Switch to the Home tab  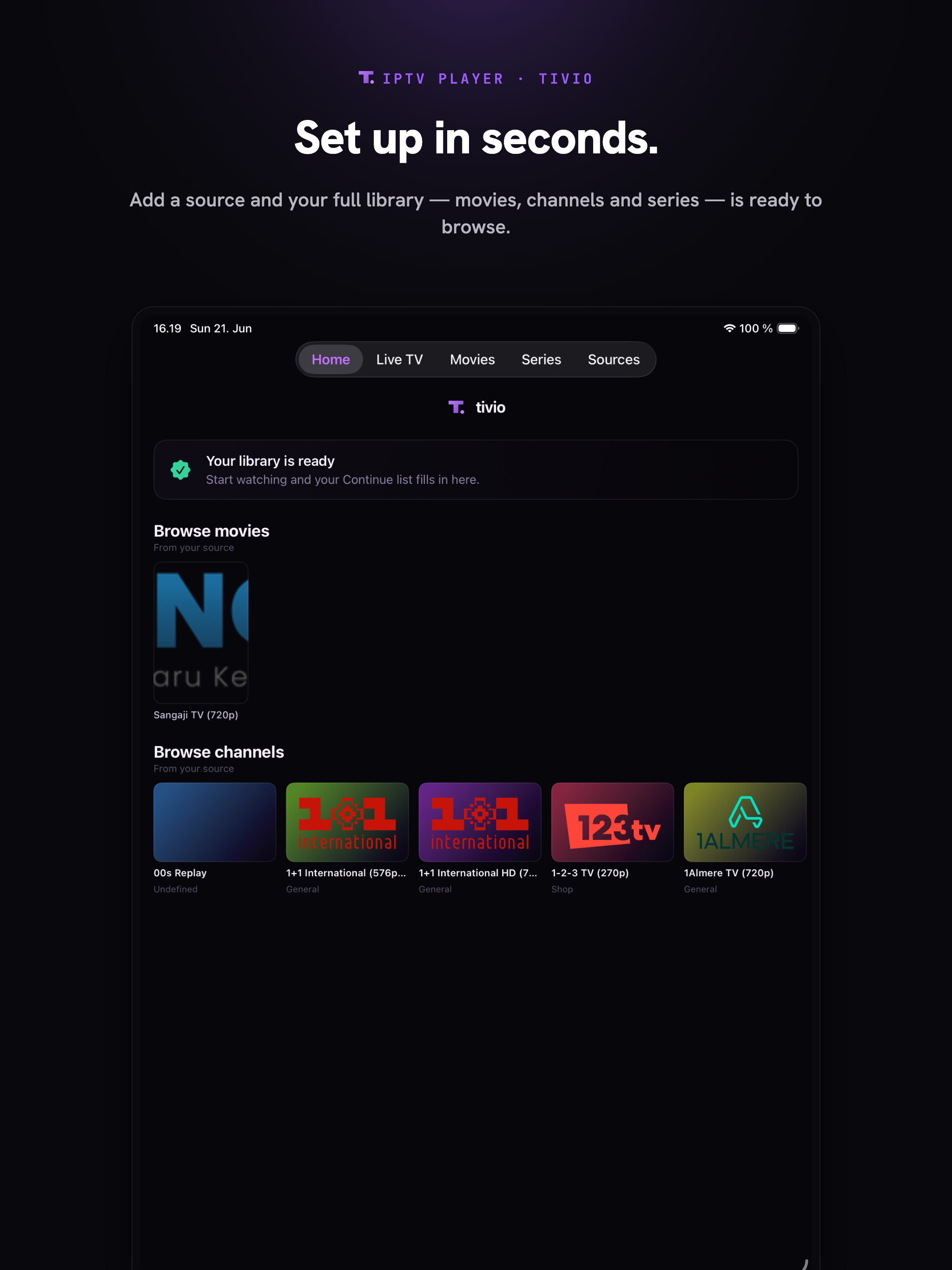pyautogui.click(x=330, y=359)
